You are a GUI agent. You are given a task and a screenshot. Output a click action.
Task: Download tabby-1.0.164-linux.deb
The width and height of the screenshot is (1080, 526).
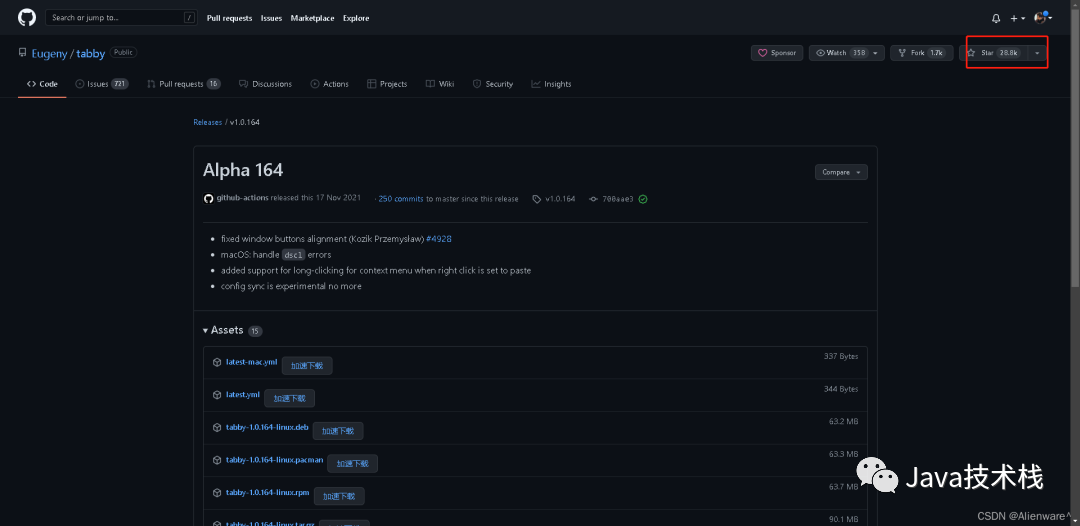pos(267,427)
